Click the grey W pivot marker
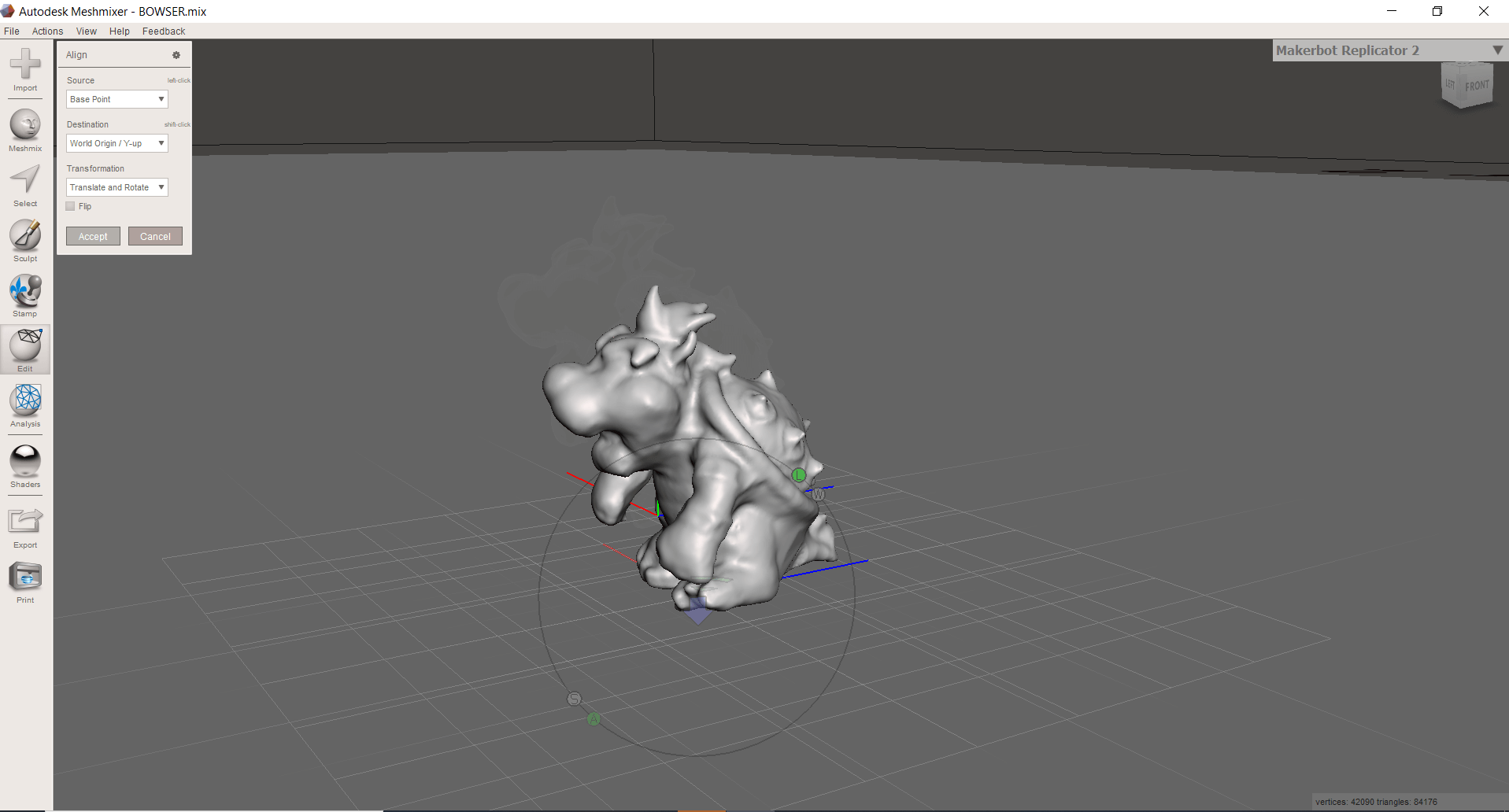 tap(819, 494)
